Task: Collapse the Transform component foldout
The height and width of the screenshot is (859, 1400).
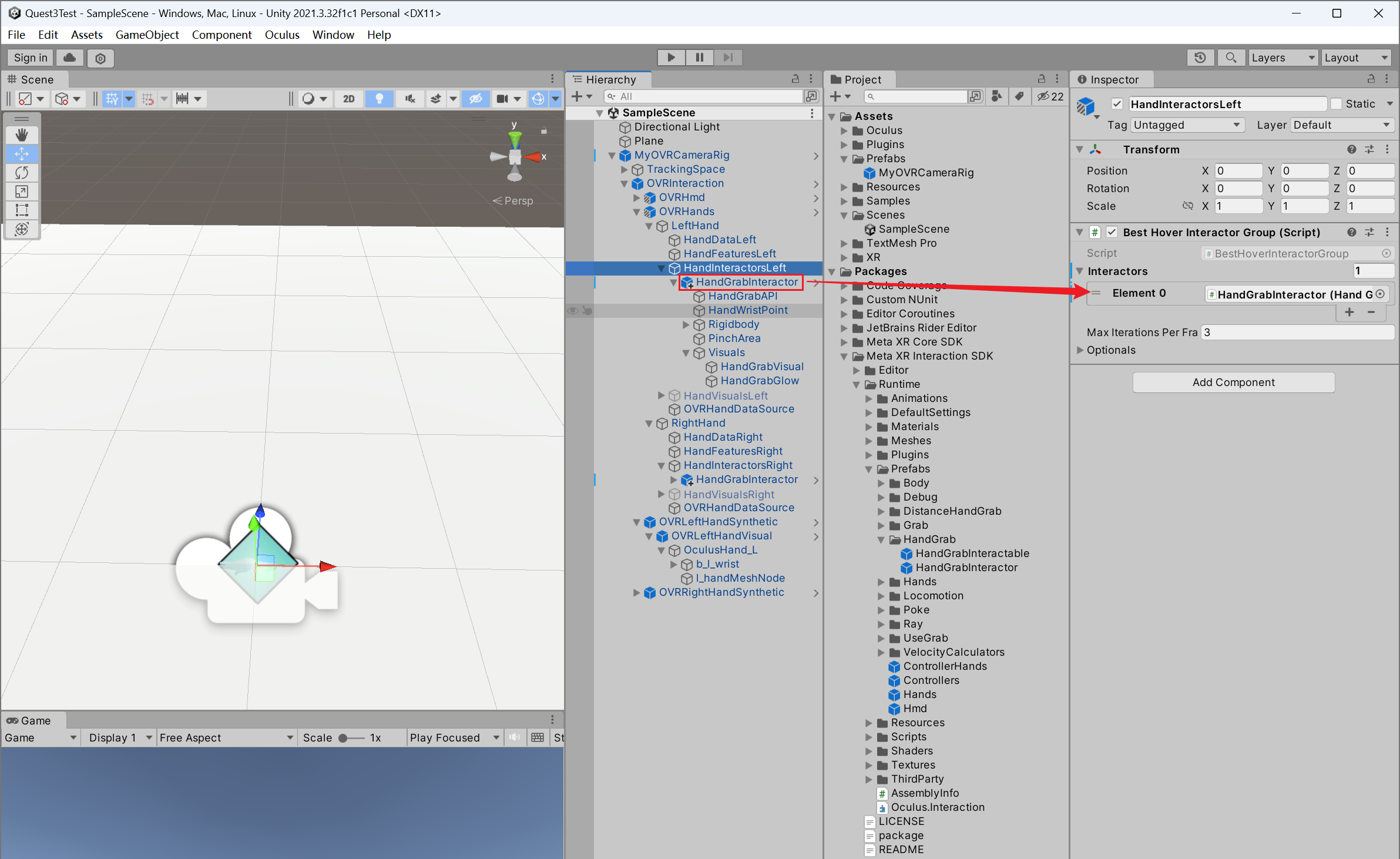Action: click(1079, 150)
